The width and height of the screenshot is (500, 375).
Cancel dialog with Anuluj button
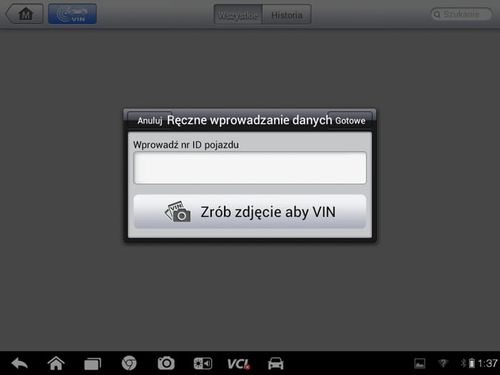[150, 120]
